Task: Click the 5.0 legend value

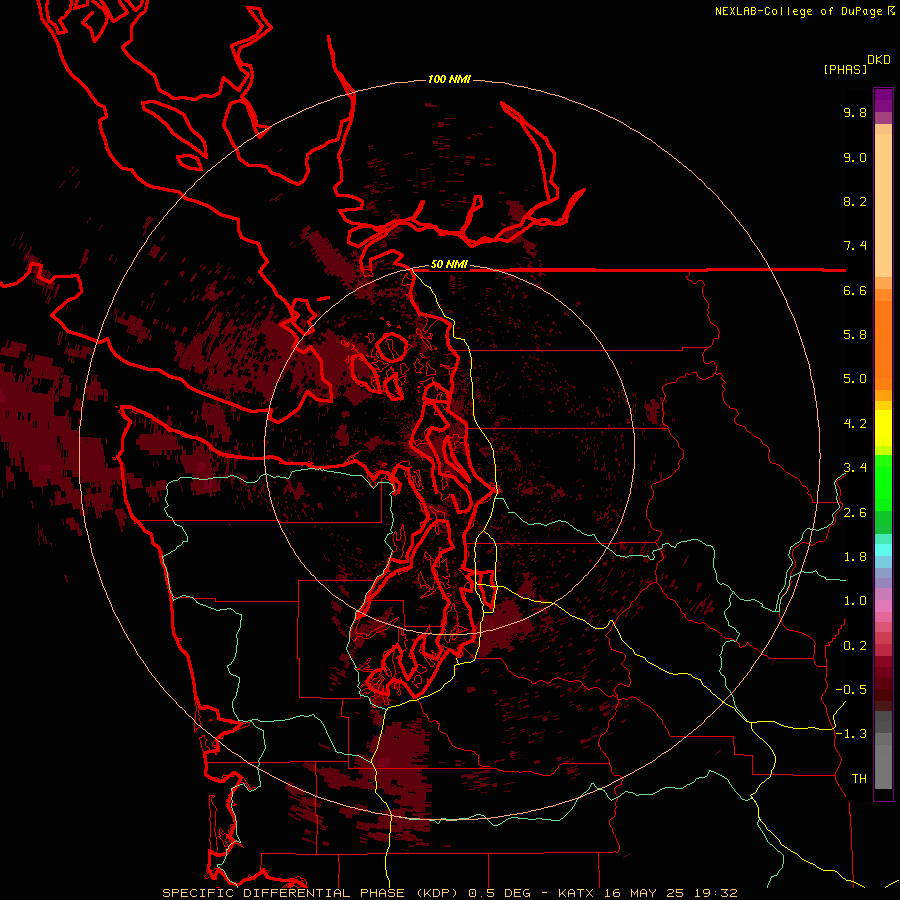Action: pyautogui.click(x=855, y=379)
